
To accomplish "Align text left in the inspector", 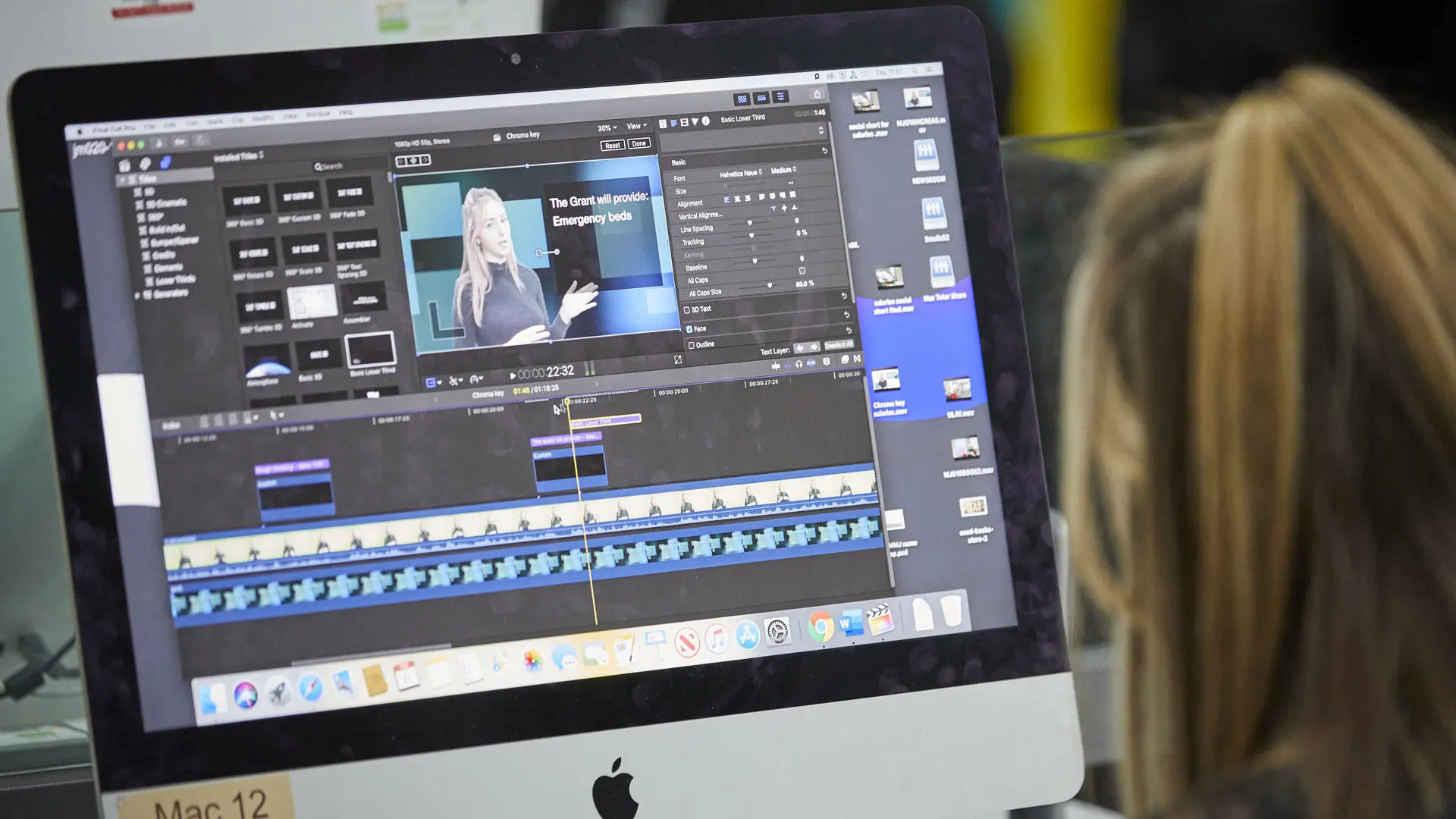I will [x=726, y=200].
